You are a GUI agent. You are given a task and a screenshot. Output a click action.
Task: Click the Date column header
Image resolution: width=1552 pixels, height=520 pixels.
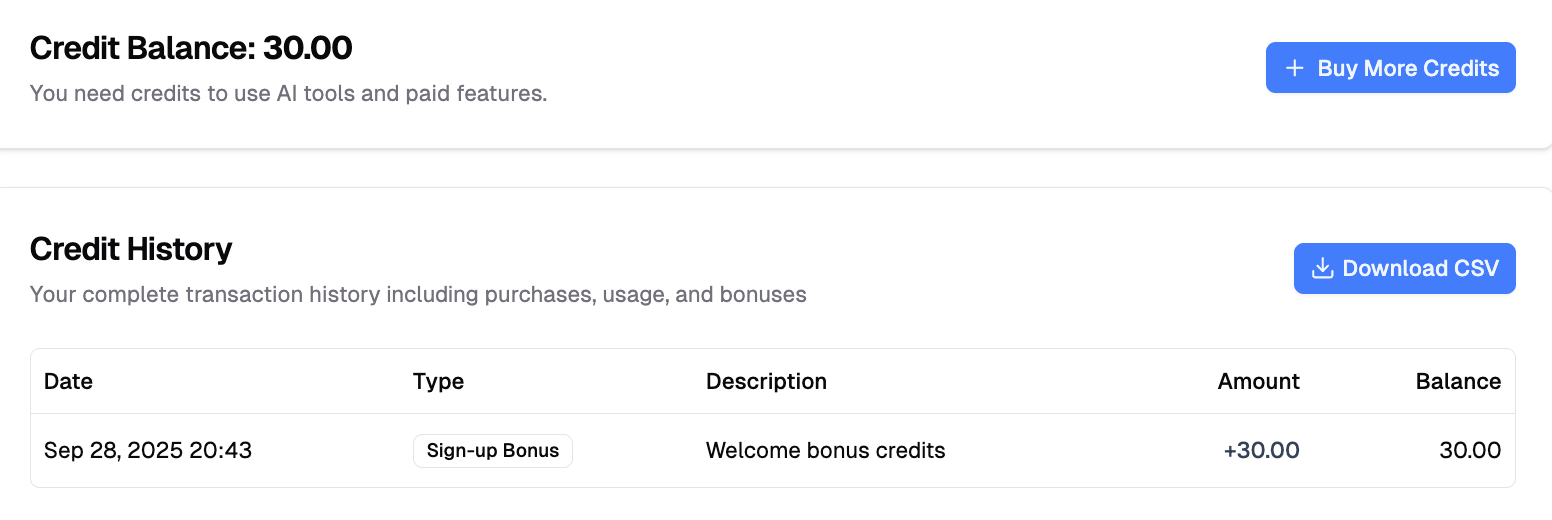[x=69, y=381]
